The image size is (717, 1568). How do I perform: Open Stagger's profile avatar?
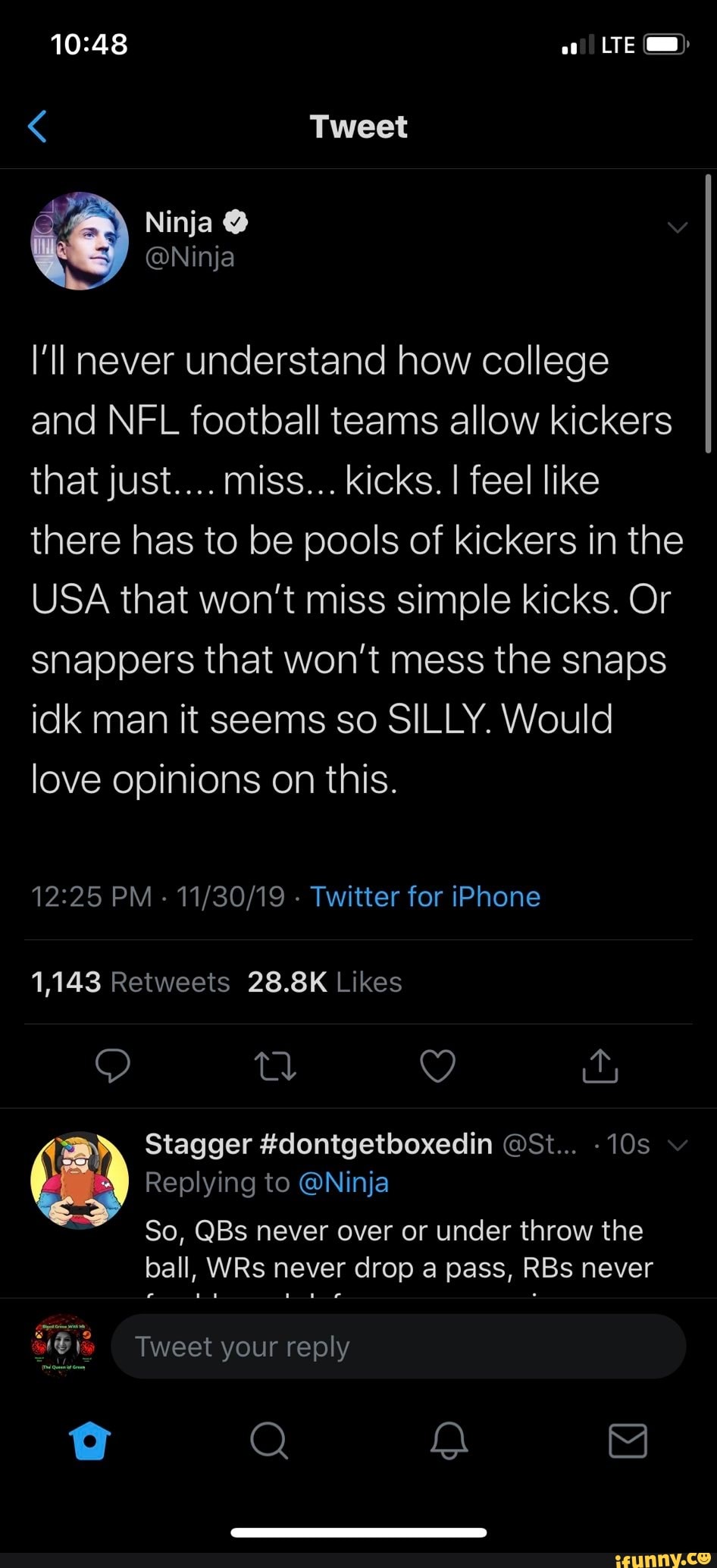pyautogui.click(x=79, y=1180)
